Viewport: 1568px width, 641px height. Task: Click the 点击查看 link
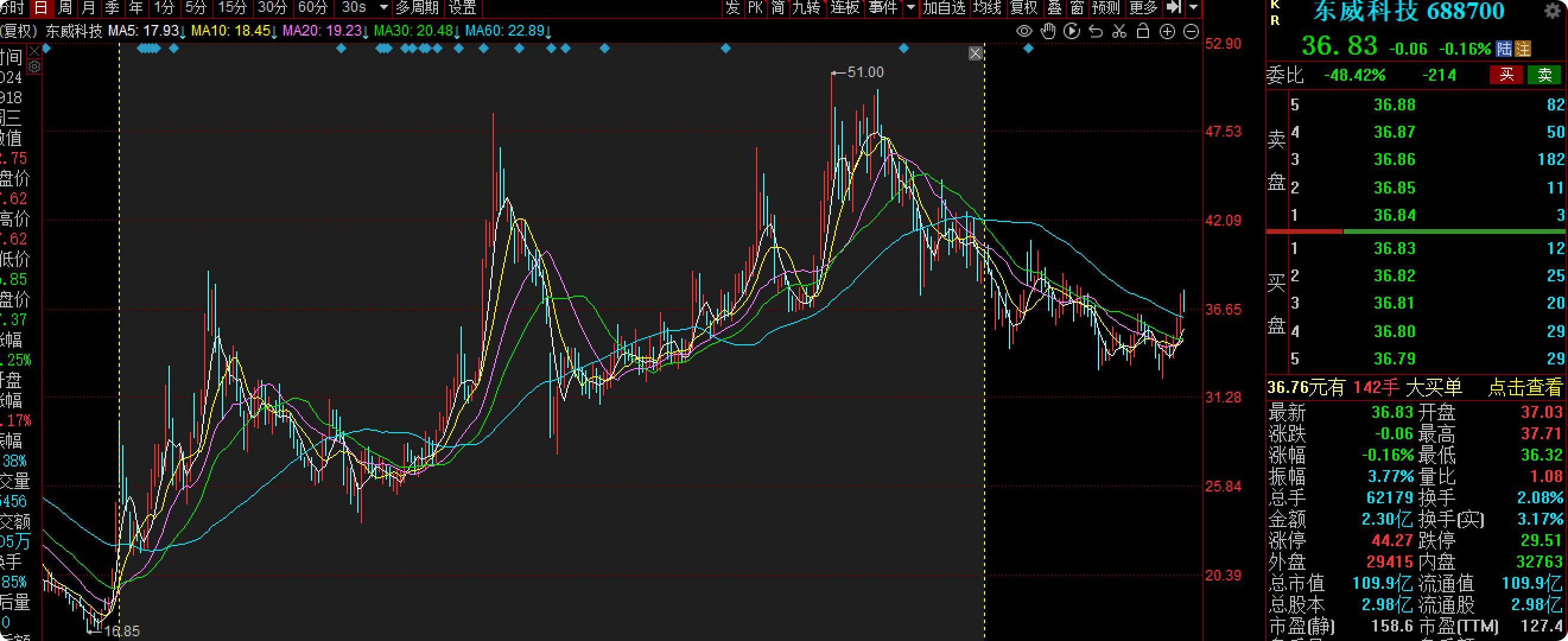point(1525,388)
